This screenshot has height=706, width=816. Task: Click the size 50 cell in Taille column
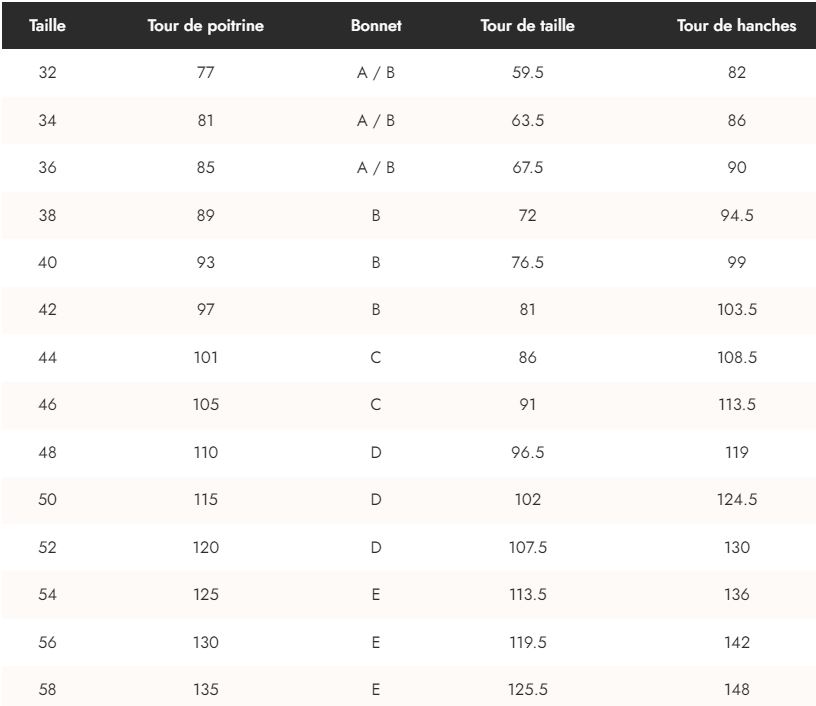[x=47, y=500]
